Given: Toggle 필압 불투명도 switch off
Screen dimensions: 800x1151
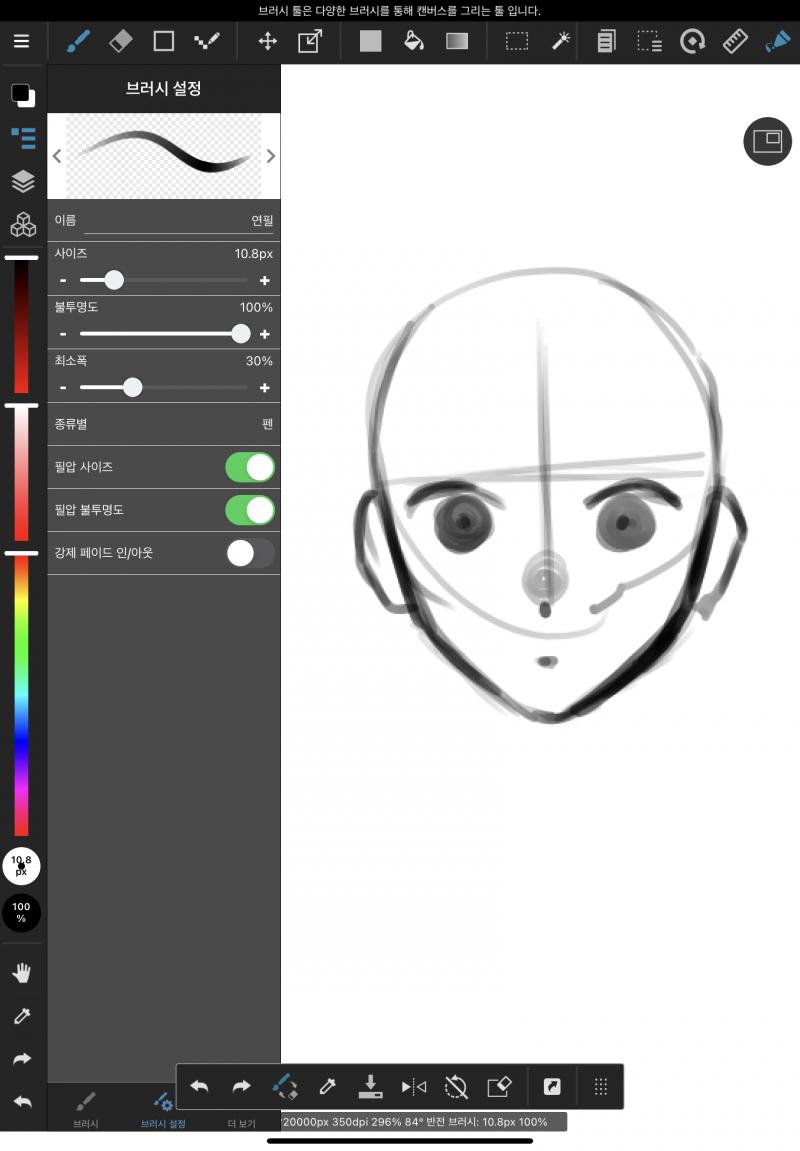Looking at the screenshot, I should 250,510.
